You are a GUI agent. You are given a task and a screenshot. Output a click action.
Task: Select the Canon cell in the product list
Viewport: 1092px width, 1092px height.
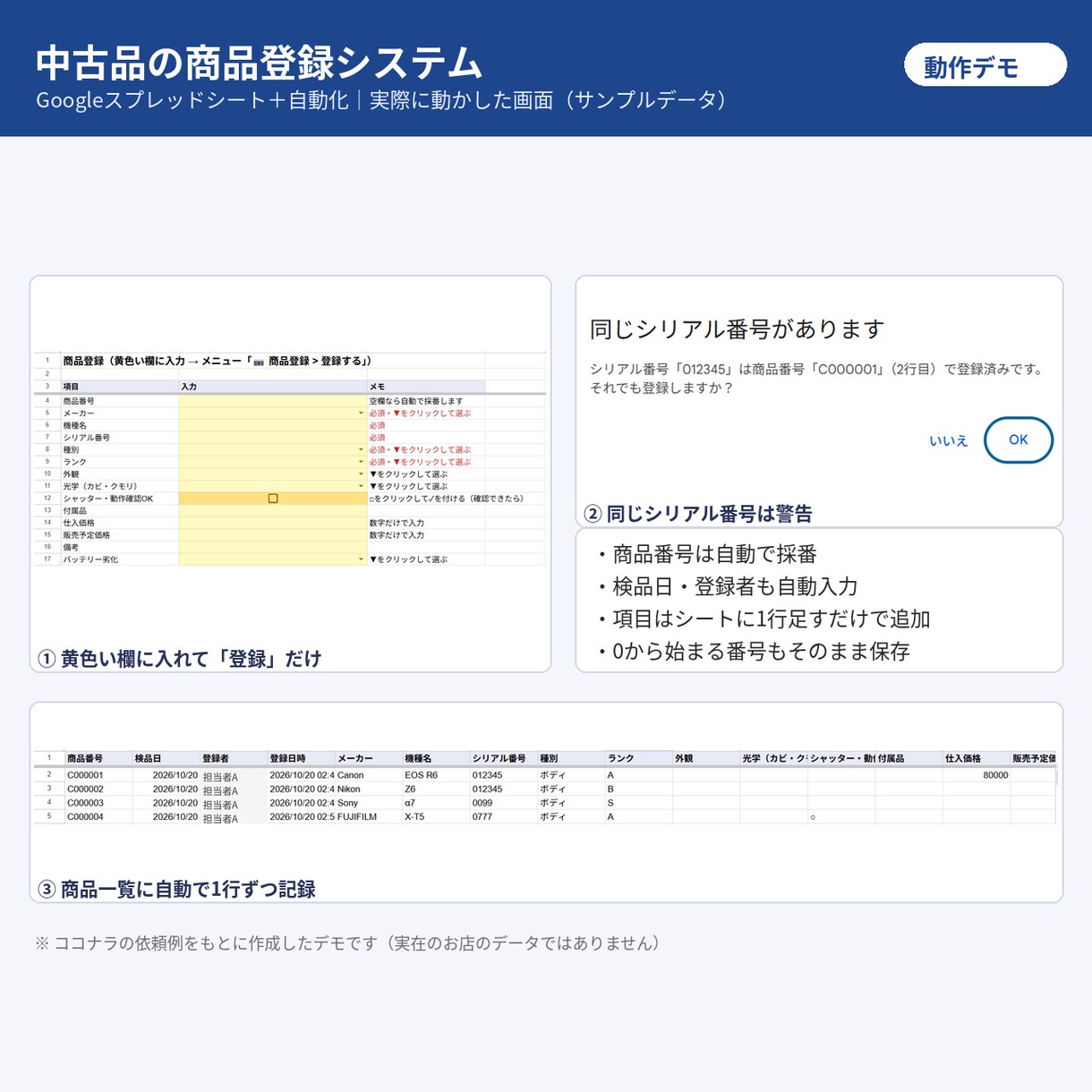(368, 775)
